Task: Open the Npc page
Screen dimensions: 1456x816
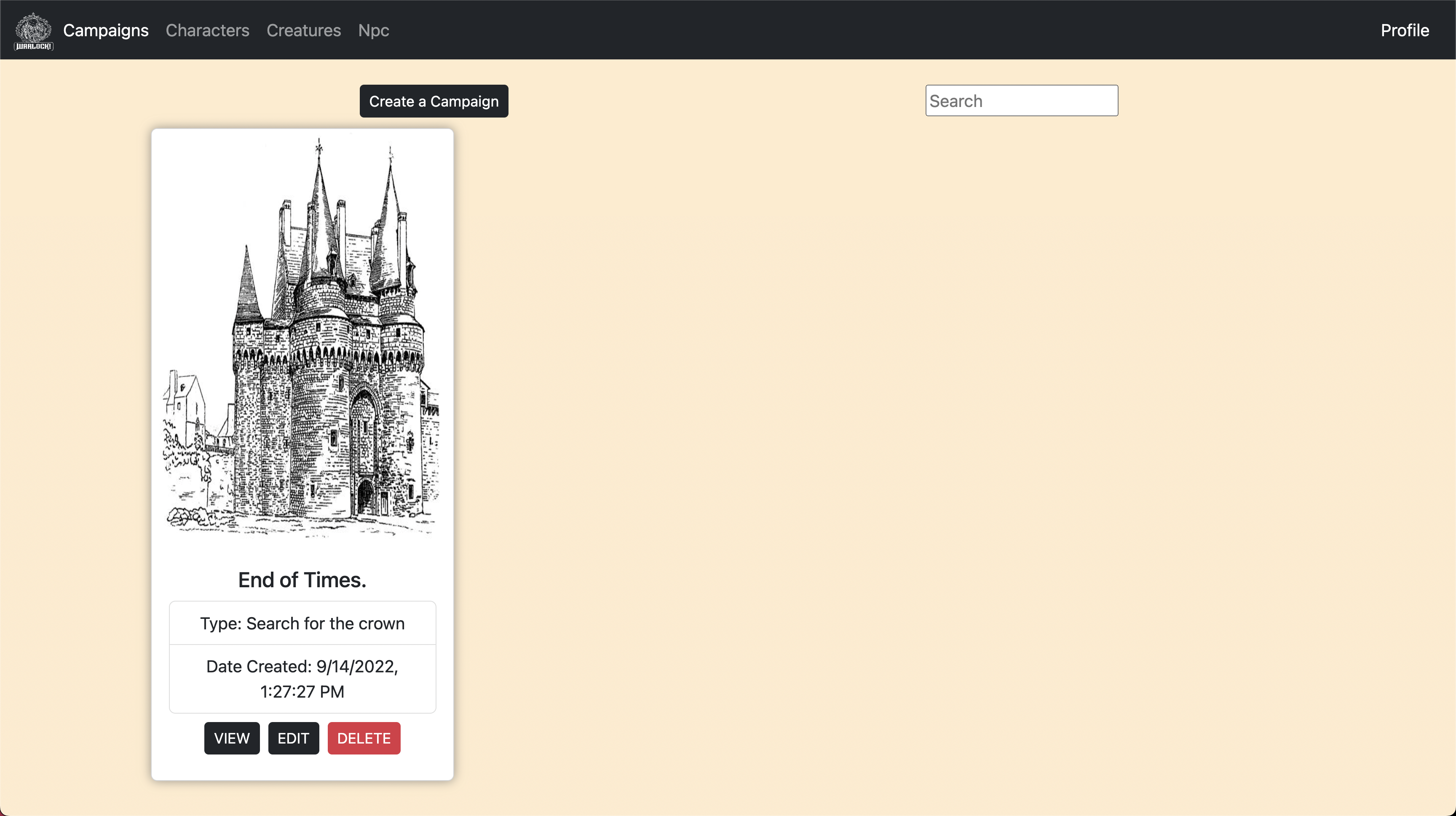Action: (x=373, y=30)
